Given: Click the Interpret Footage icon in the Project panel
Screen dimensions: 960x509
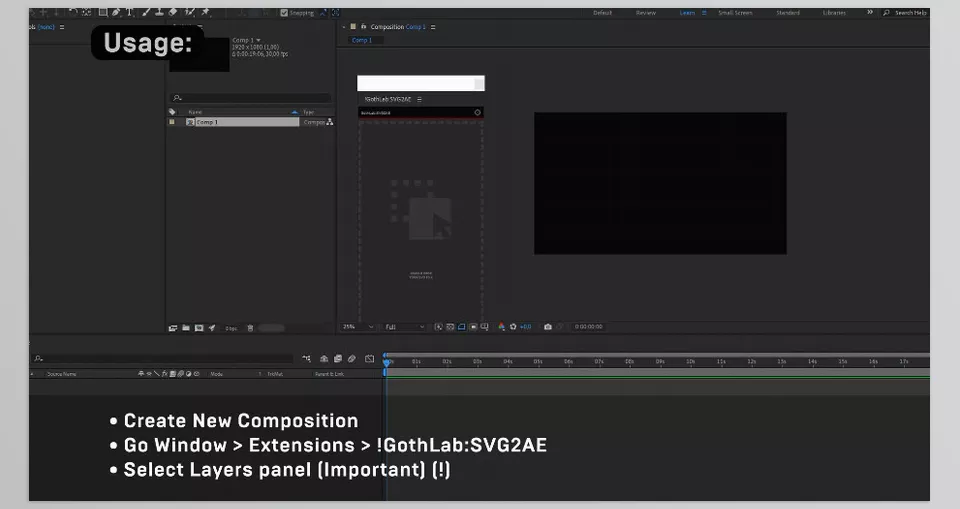Looking at the screenshot, I should pyautogui.click(x=173, y=328).
